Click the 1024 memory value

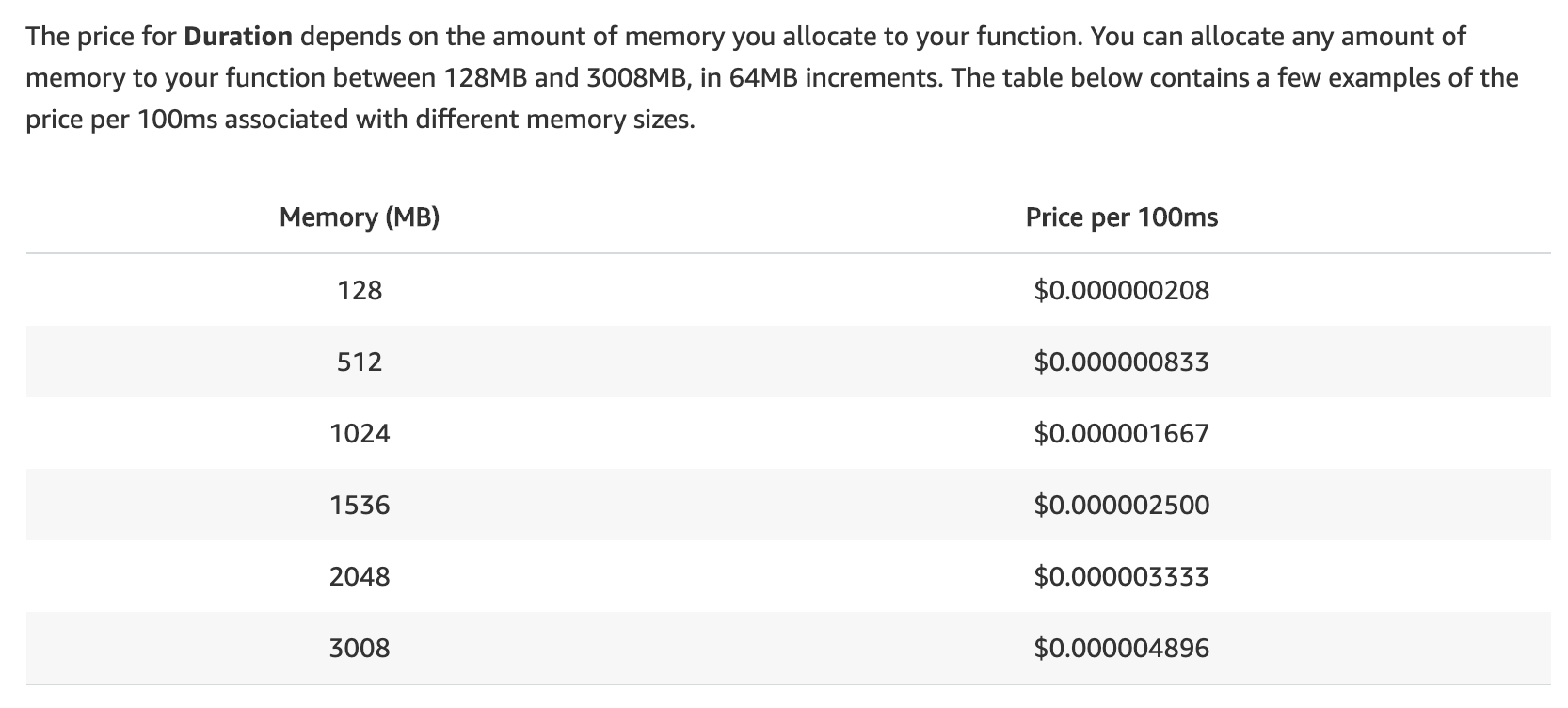[x=360, y=433]
